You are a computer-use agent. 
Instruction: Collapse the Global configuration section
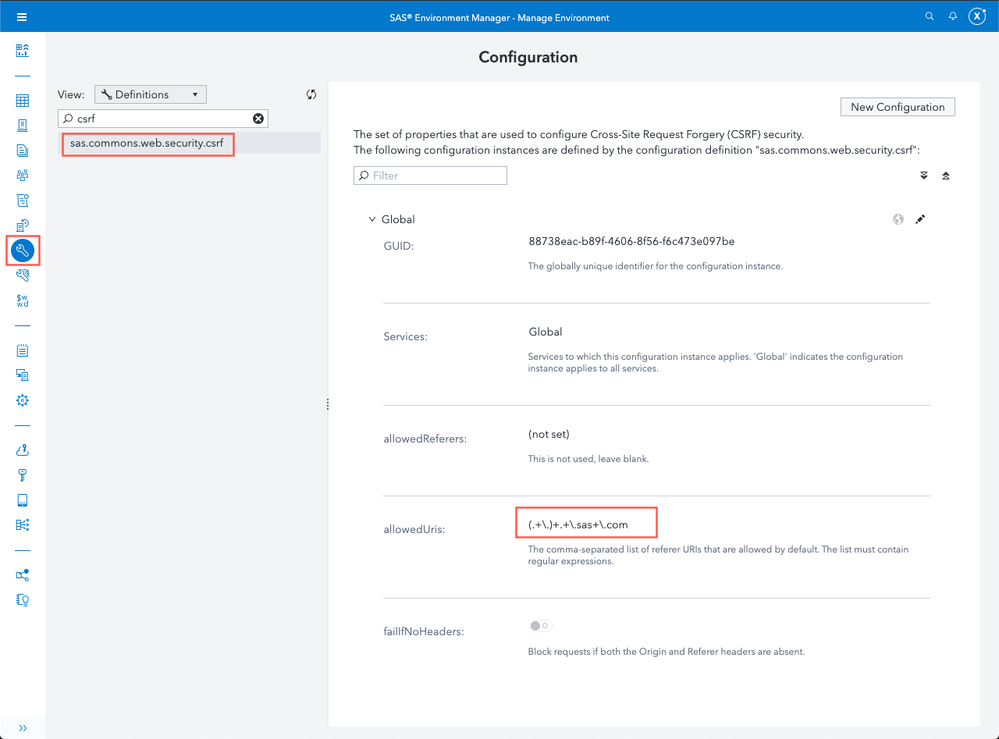point(372,220)
